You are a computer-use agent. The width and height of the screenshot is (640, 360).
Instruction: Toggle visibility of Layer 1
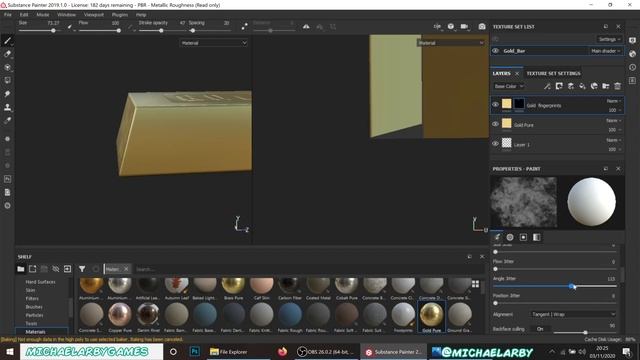496,144
